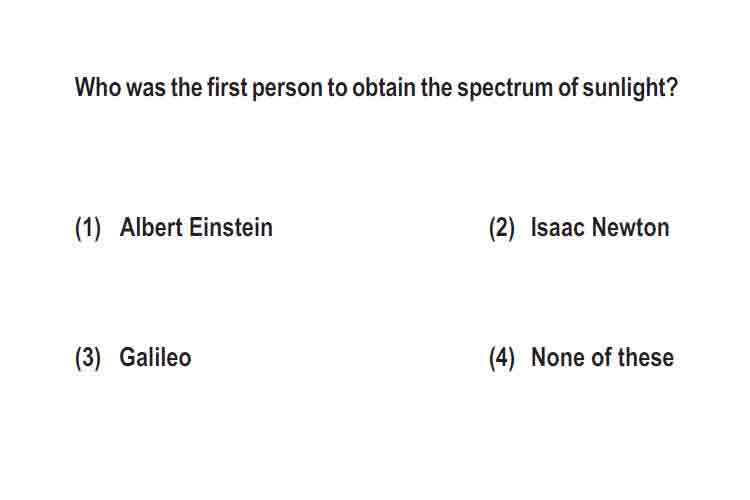750x500 pixels.
Task: Select the None of these option
Action: tap(603, 357)
